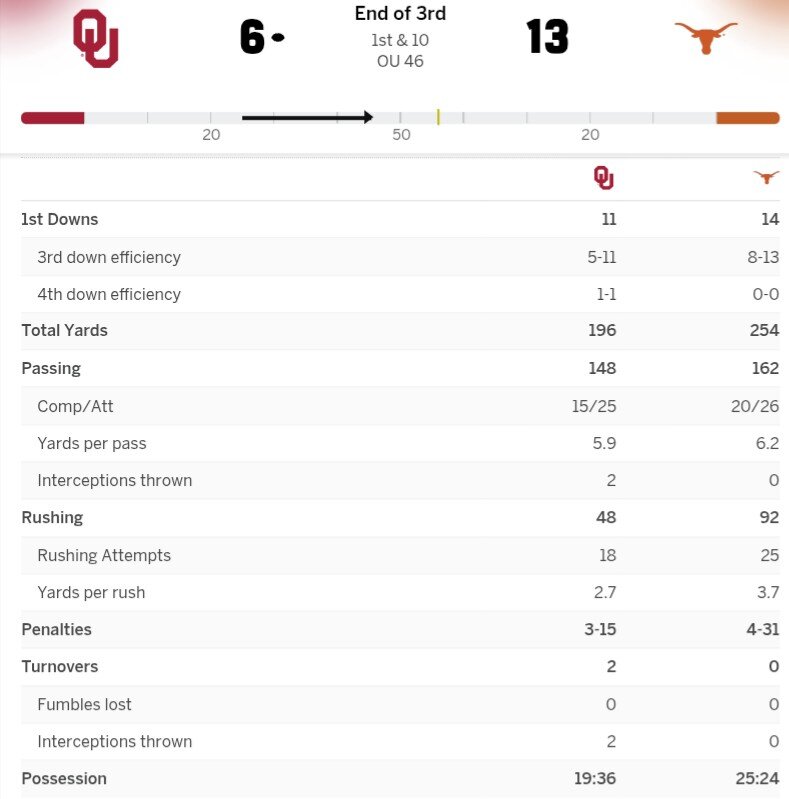789x799 pixels.
Task: Select the End of 3rd game status
Action: (x=400, y=14)
